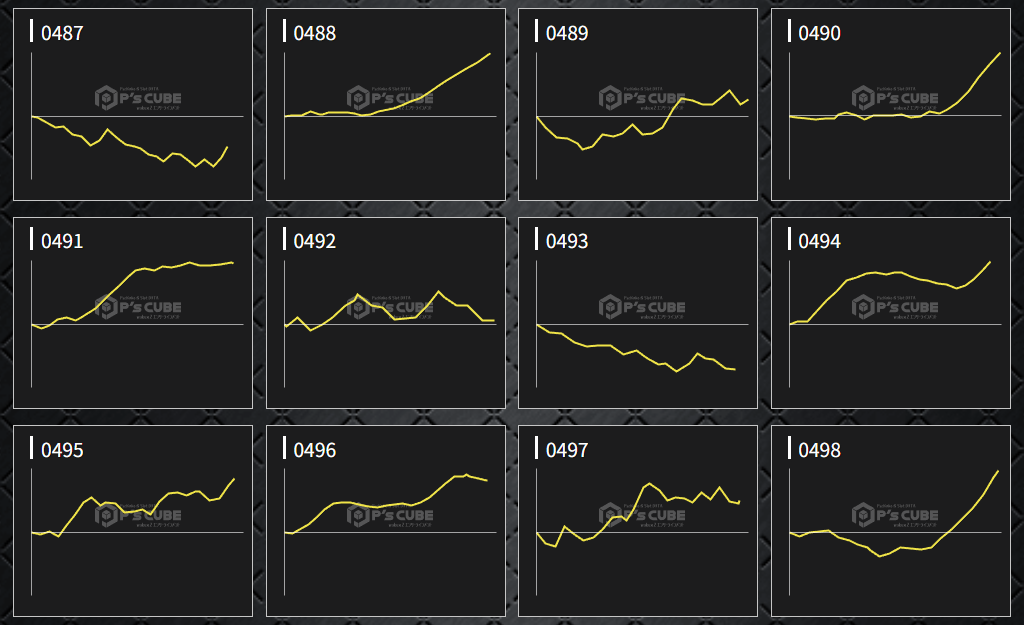Image resolution: width=1024 pixels, height=625 pixels.
Task: Open machine 0487 graph card
Action: coord(133,105)
